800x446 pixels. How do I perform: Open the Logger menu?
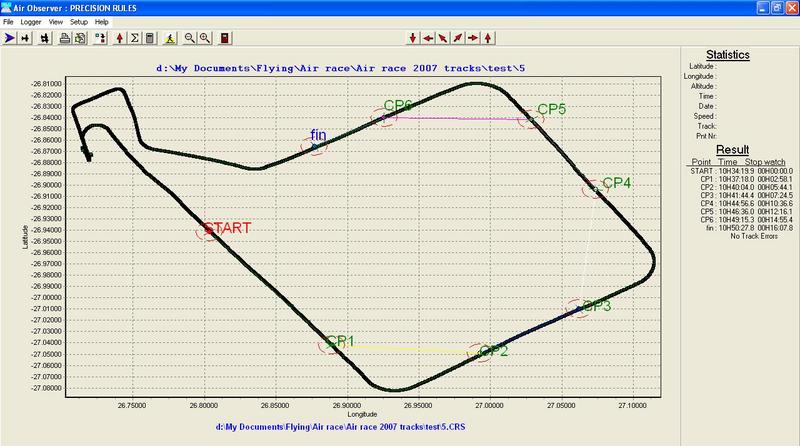click(x=31, y=21)
